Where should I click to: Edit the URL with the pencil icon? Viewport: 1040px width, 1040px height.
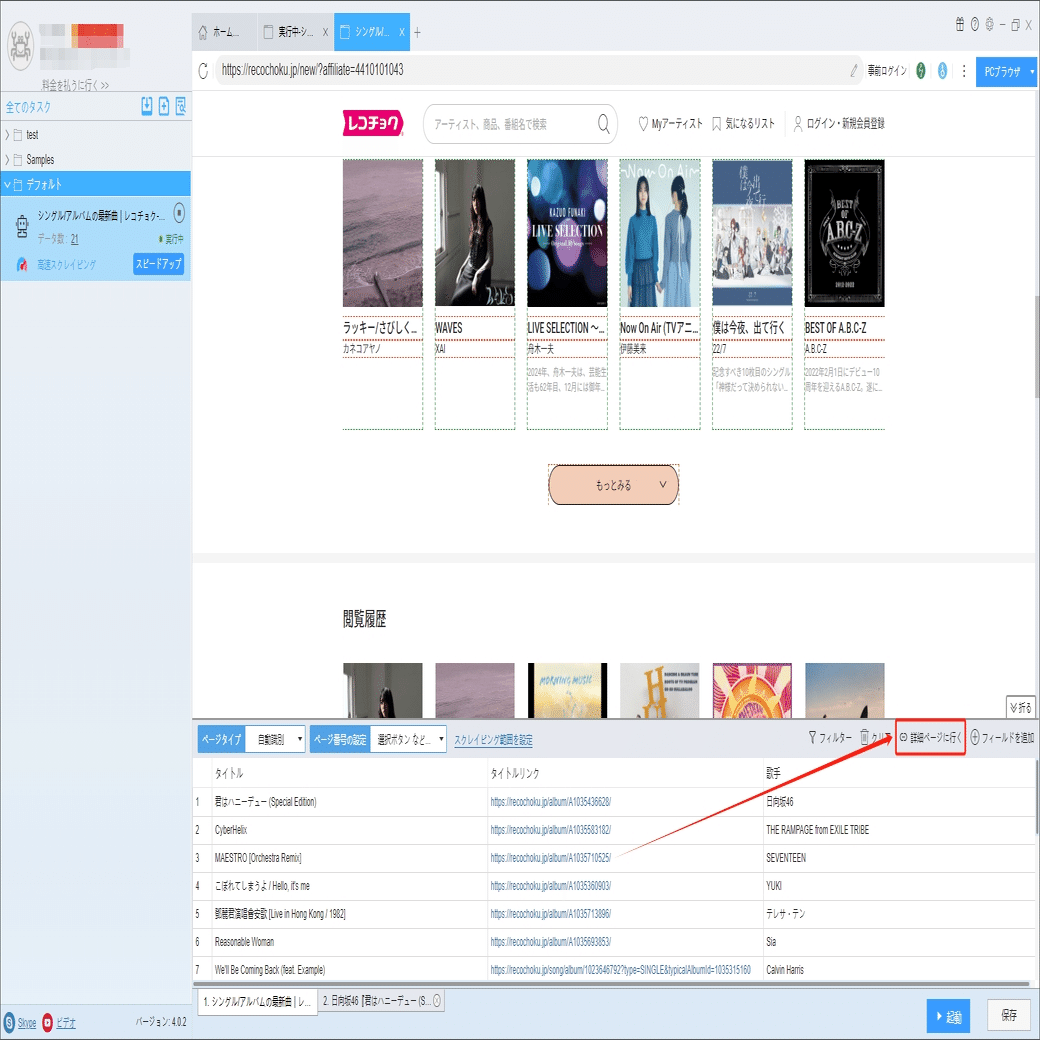(x=854, y=70)
